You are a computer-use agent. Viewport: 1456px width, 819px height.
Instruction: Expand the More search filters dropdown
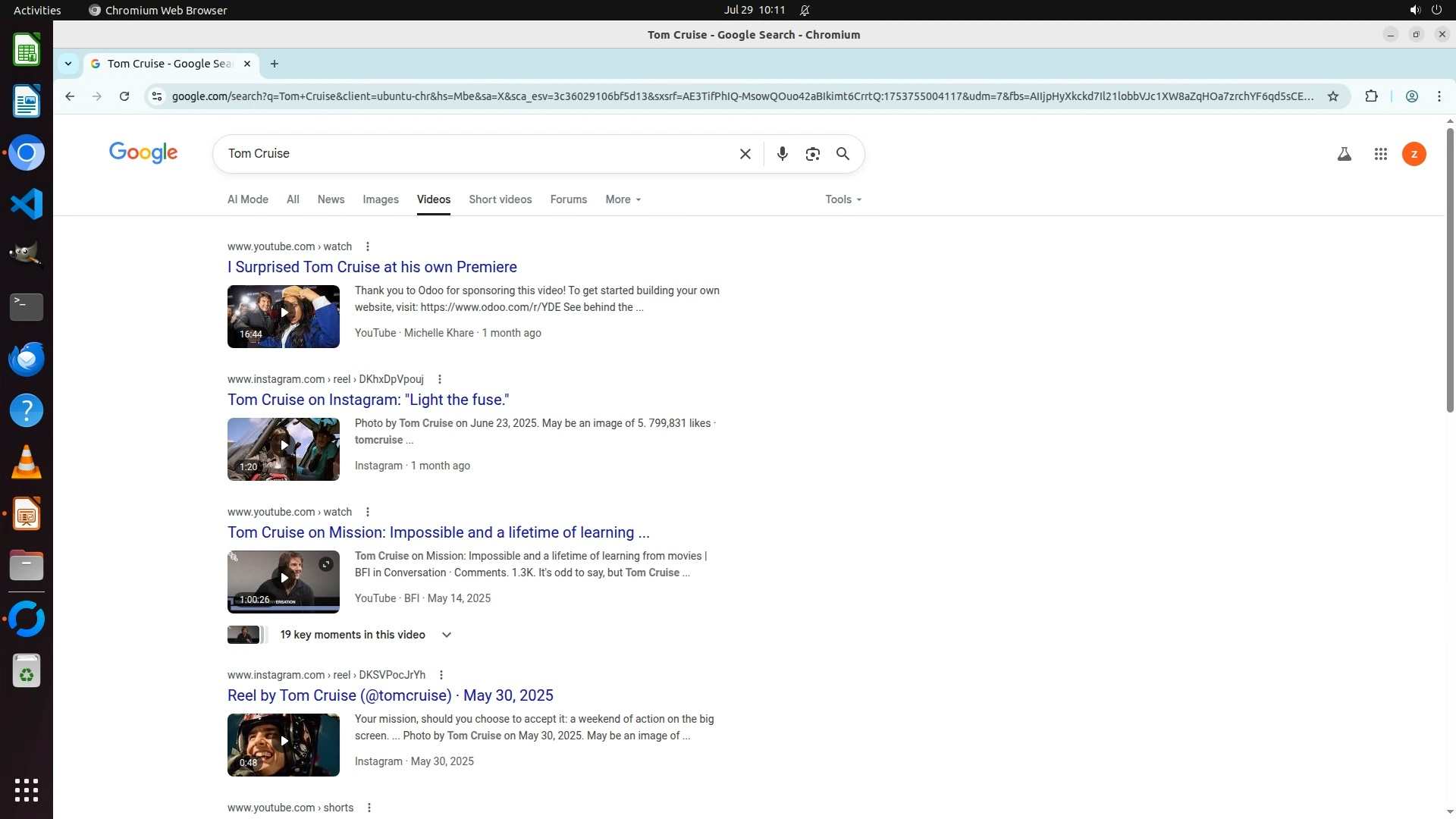point(623,199)
